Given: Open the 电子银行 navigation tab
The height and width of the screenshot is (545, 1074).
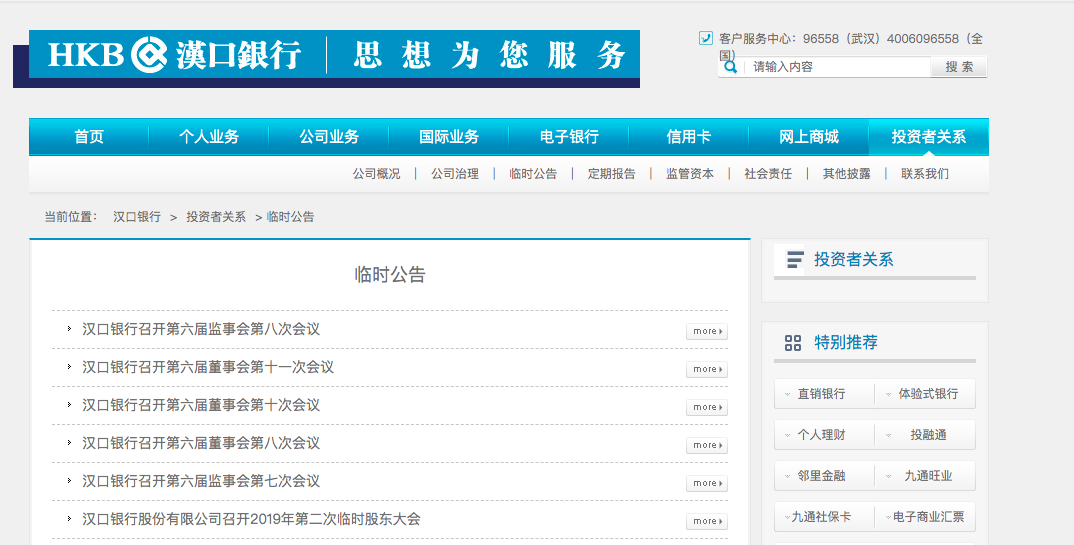Looking at the screenshot, I should point(569,137).
